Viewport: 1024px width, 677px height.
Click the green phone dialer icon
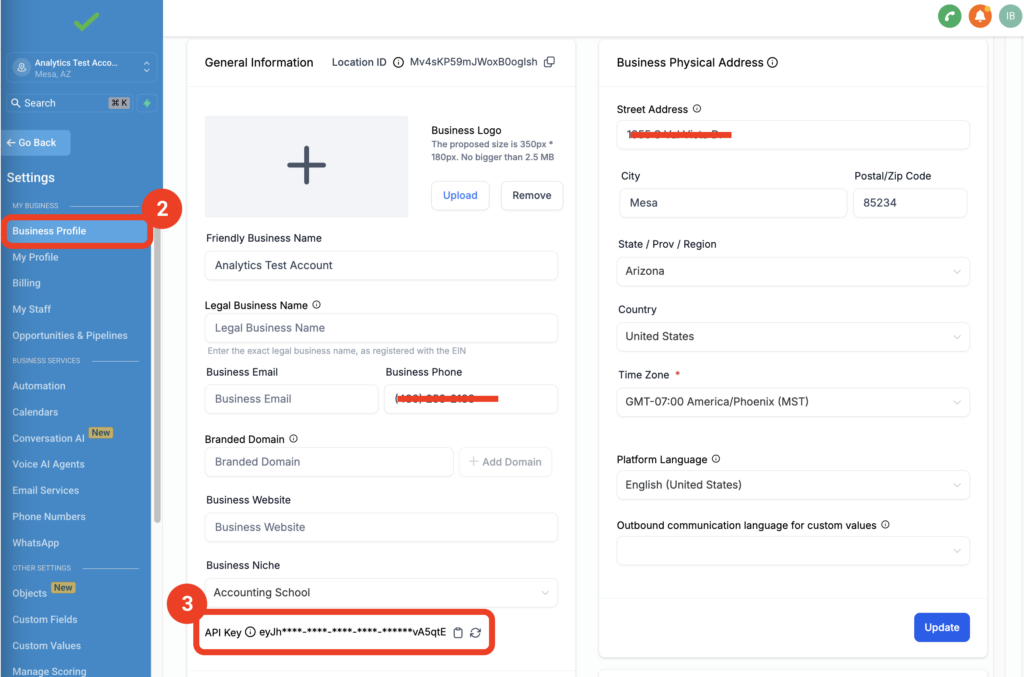coord(949,16)
